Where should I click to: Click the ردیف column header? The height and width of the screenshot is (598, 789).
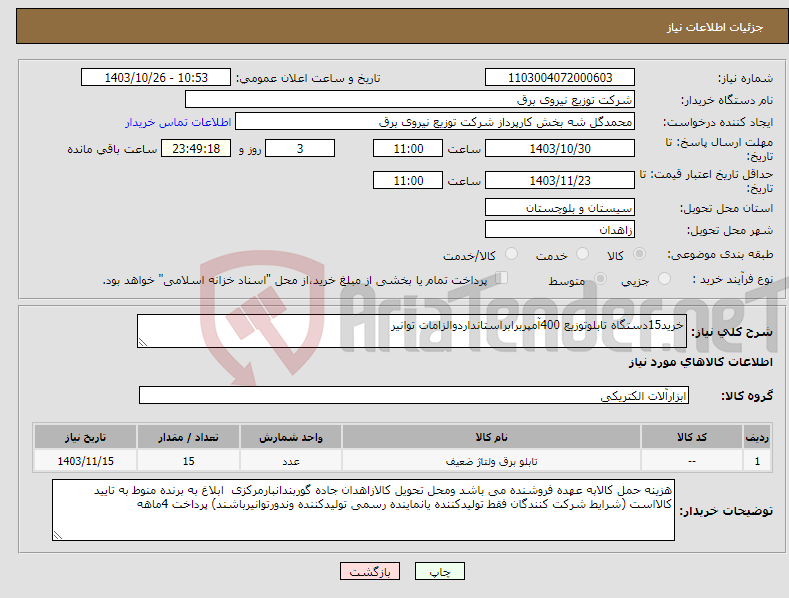[x=757, y=437]
